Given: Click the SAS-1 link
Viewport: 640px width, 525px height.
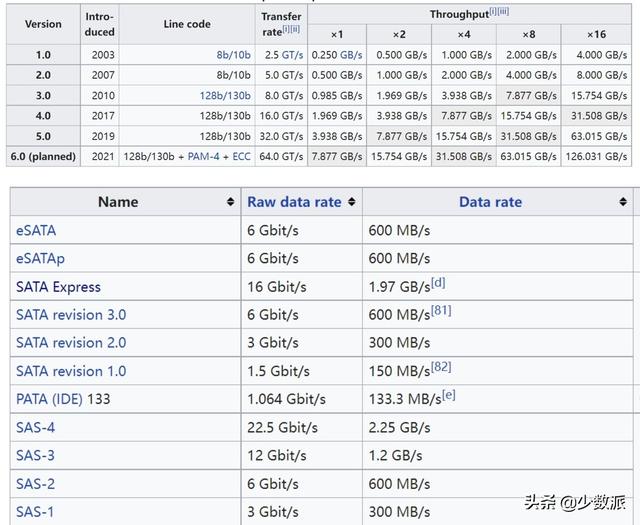Looking at the screenshot, I should pyautogui.click(x=35, y=512).
